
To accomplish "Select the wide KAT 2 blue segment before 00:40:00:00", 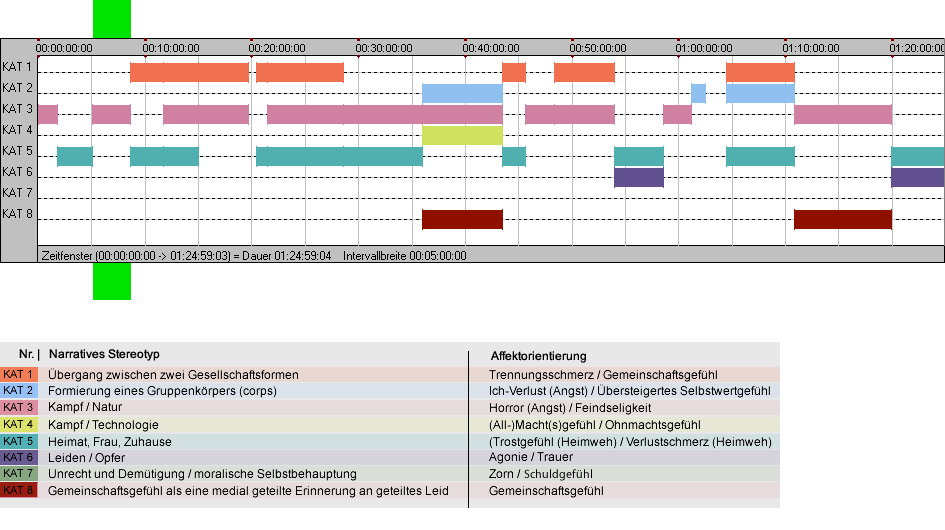I will pos(462,93).
